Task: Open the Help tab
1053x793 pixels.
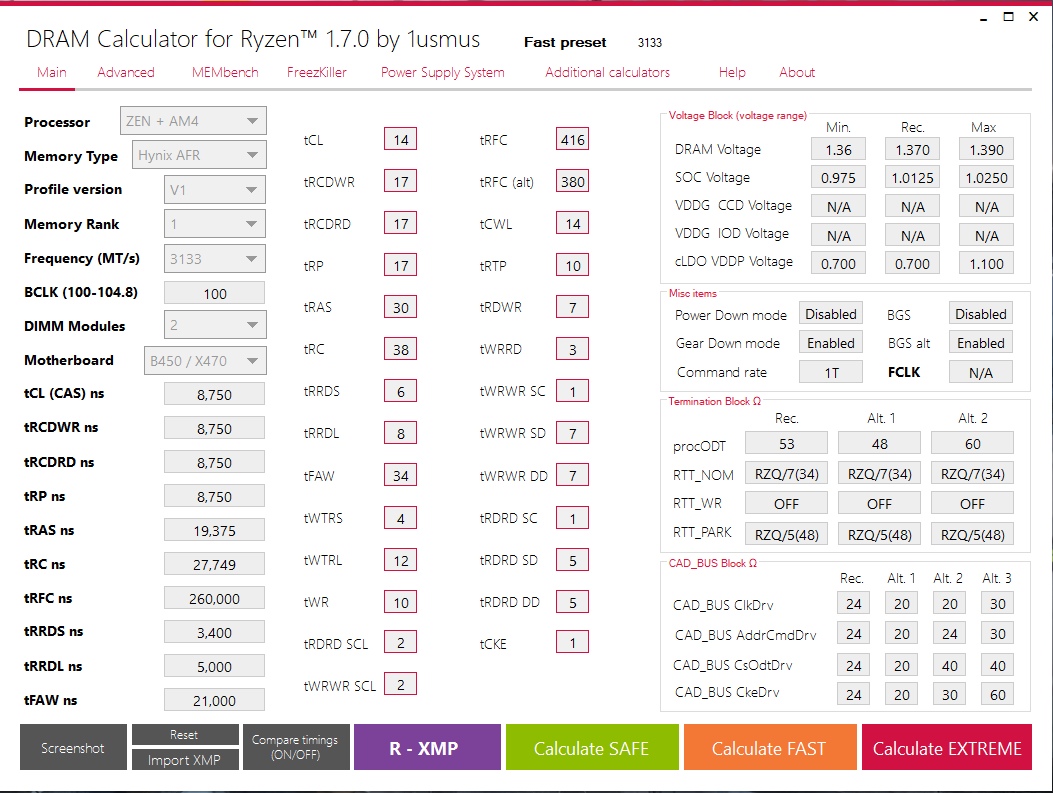Action: pyautogui.click(x=732, y=73)
